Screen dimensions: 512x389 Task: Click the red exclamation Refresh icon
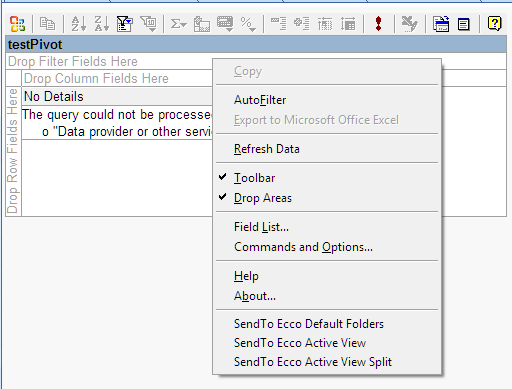(378, 24)
